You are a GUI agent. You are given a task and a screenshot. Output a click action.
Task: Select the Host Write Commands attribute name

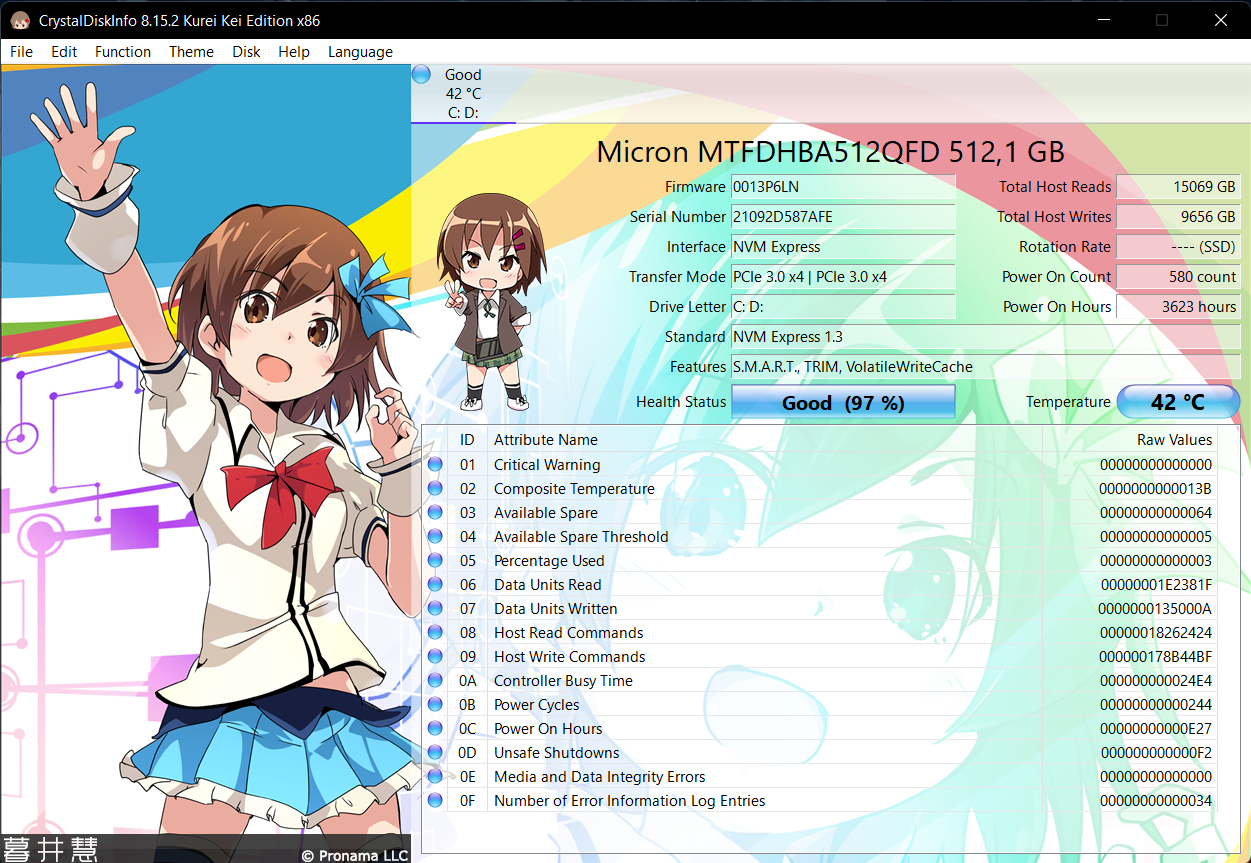[570, 657]
